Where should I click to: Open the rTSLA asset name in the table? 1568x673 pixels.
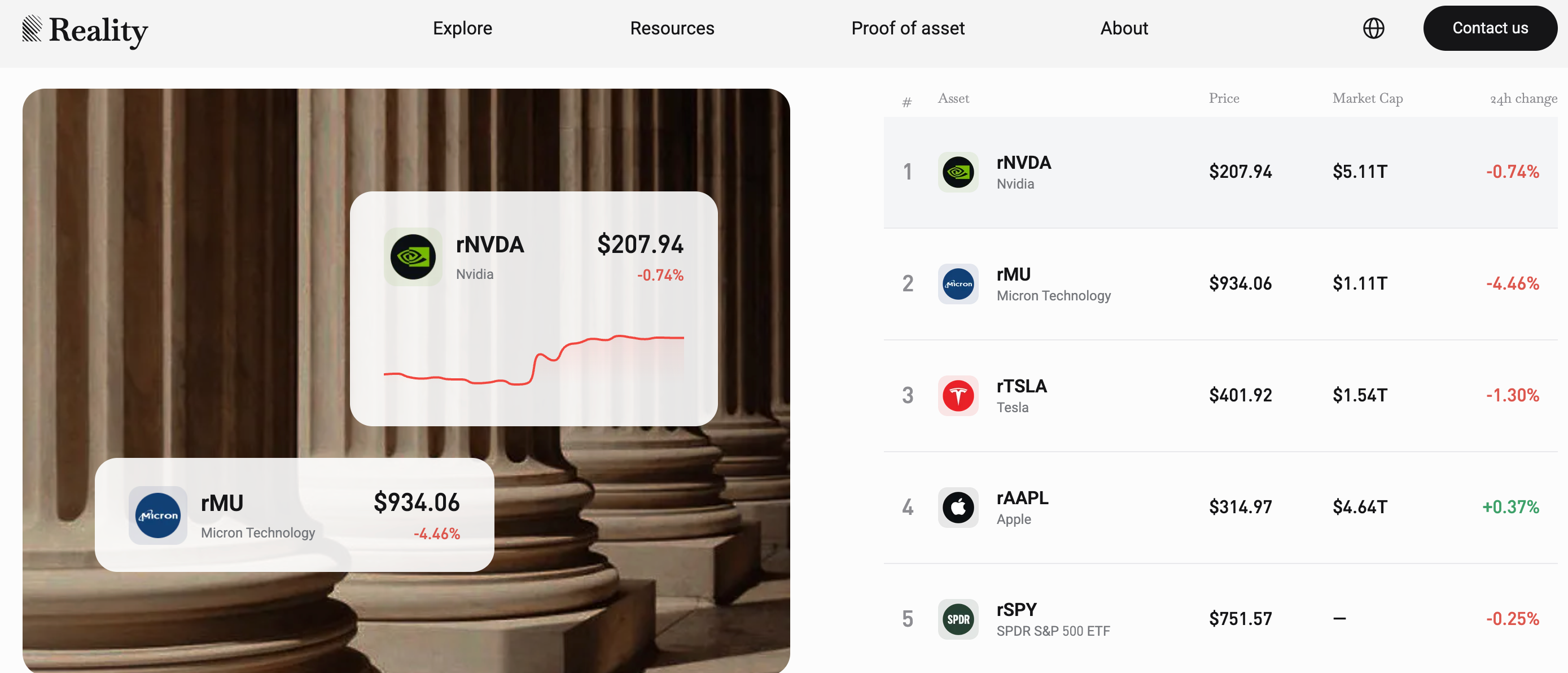point(1022,386)
